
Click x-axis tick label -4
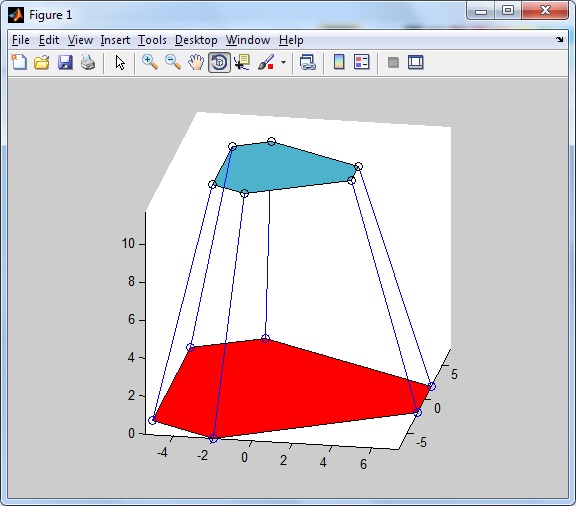click(162, 452)
